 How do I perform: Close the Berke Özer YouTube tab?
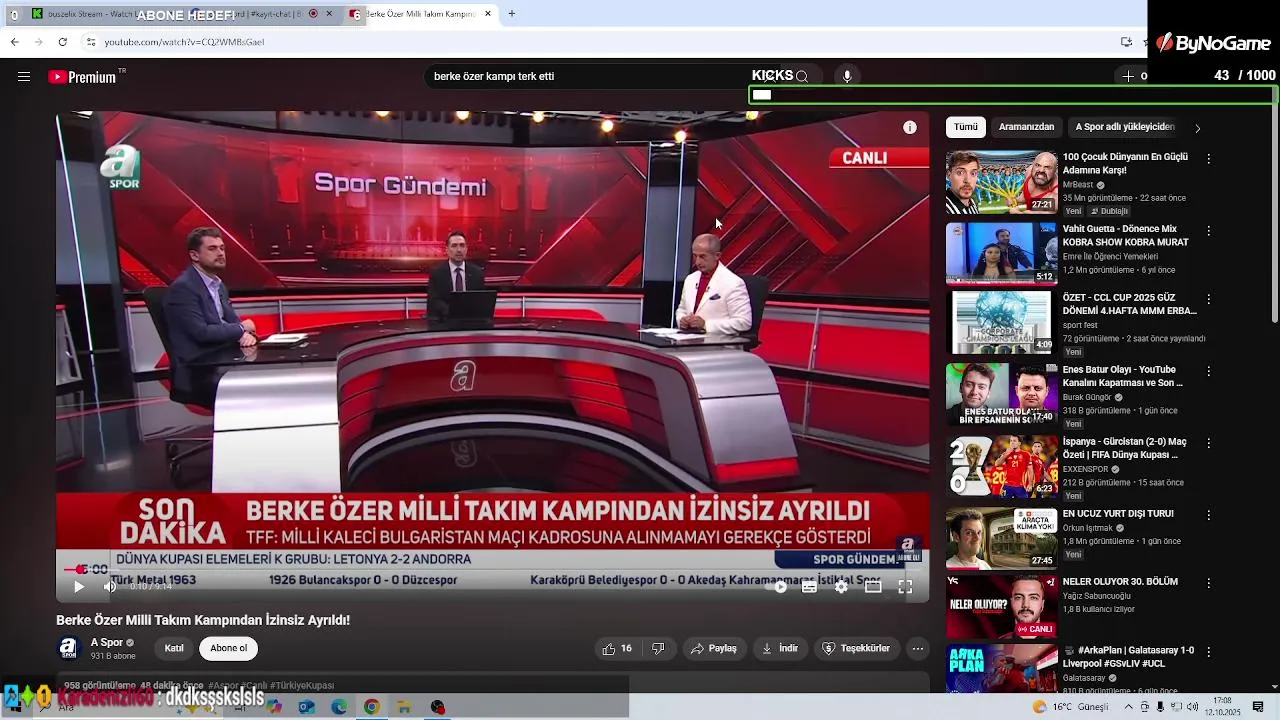[x=488, y=14]
